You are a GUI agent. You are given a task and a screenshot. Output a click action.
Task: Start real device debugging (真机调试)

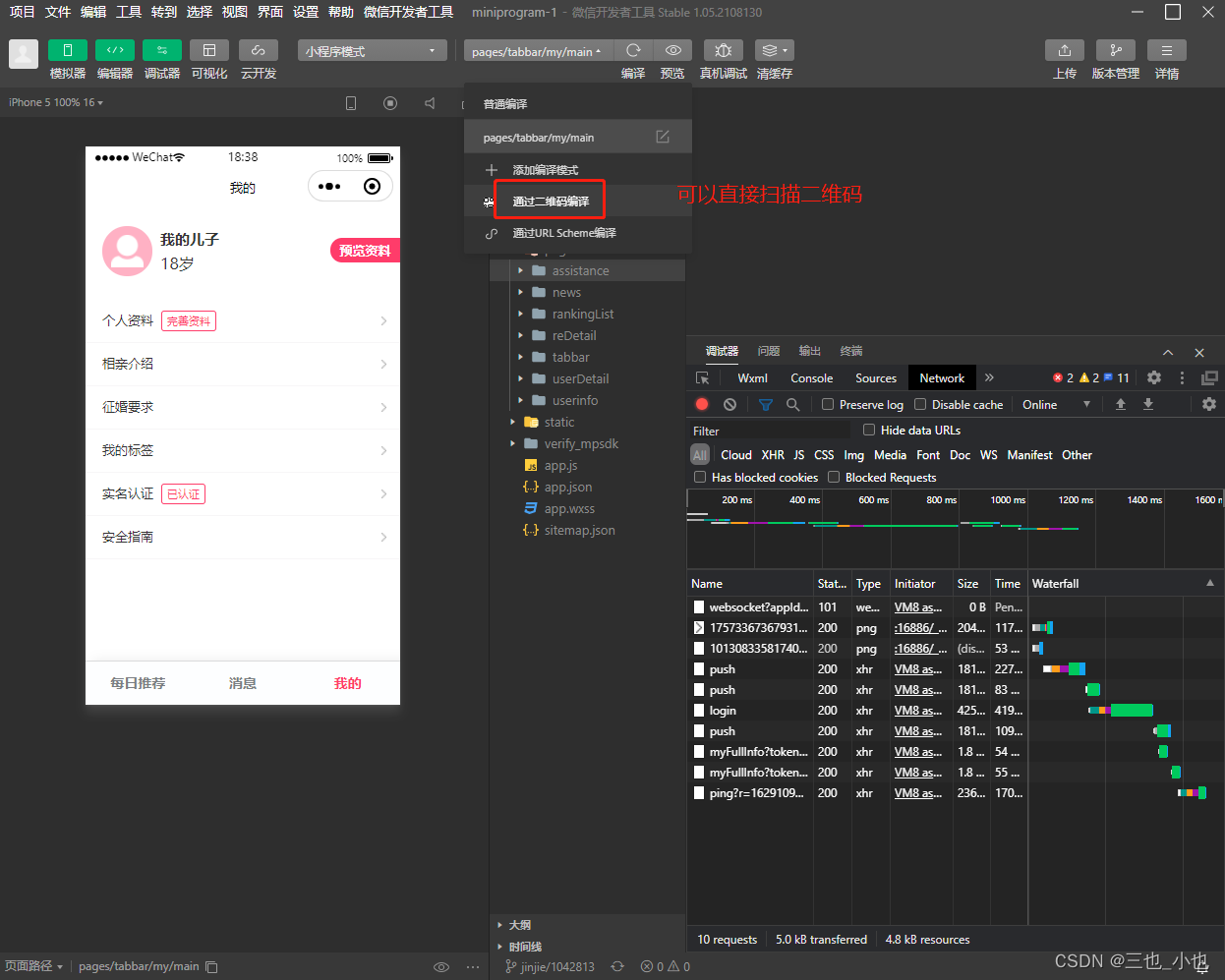(724, 50)
